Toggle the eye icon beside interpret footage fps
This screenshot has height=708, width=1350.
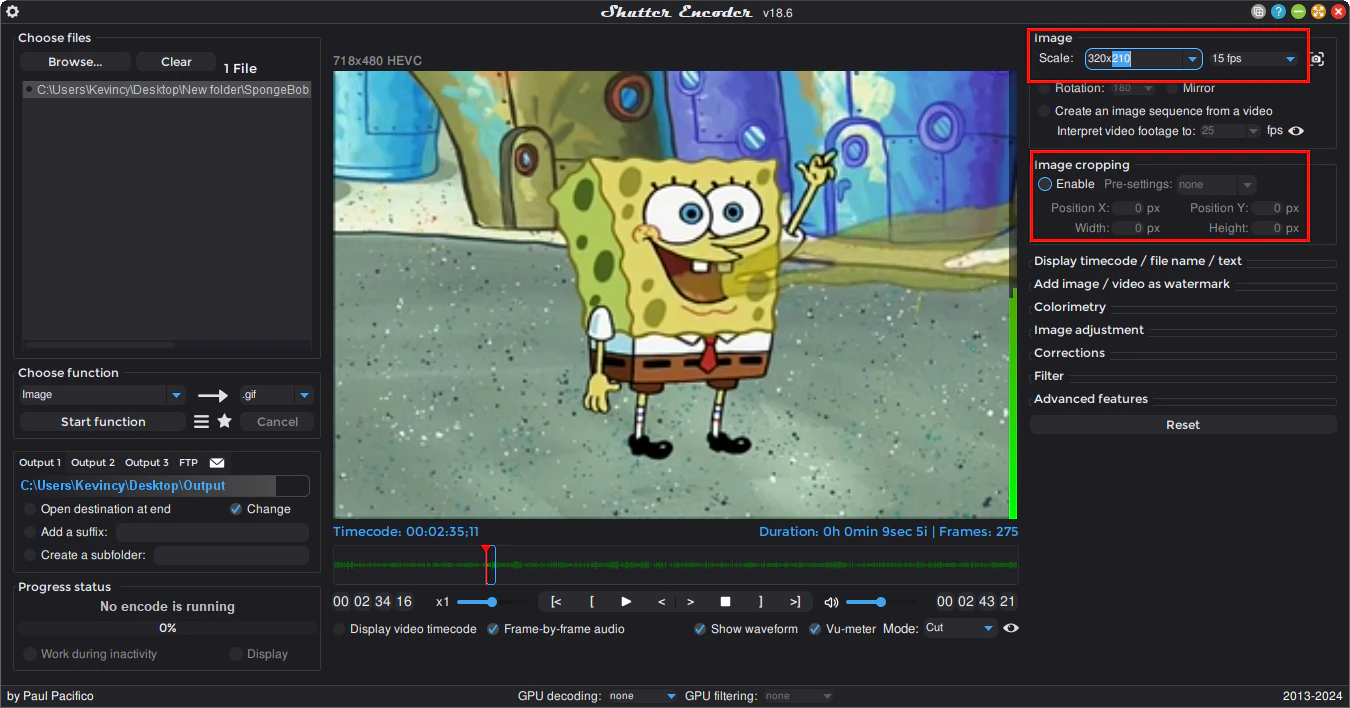click(x=1296, y=131)
